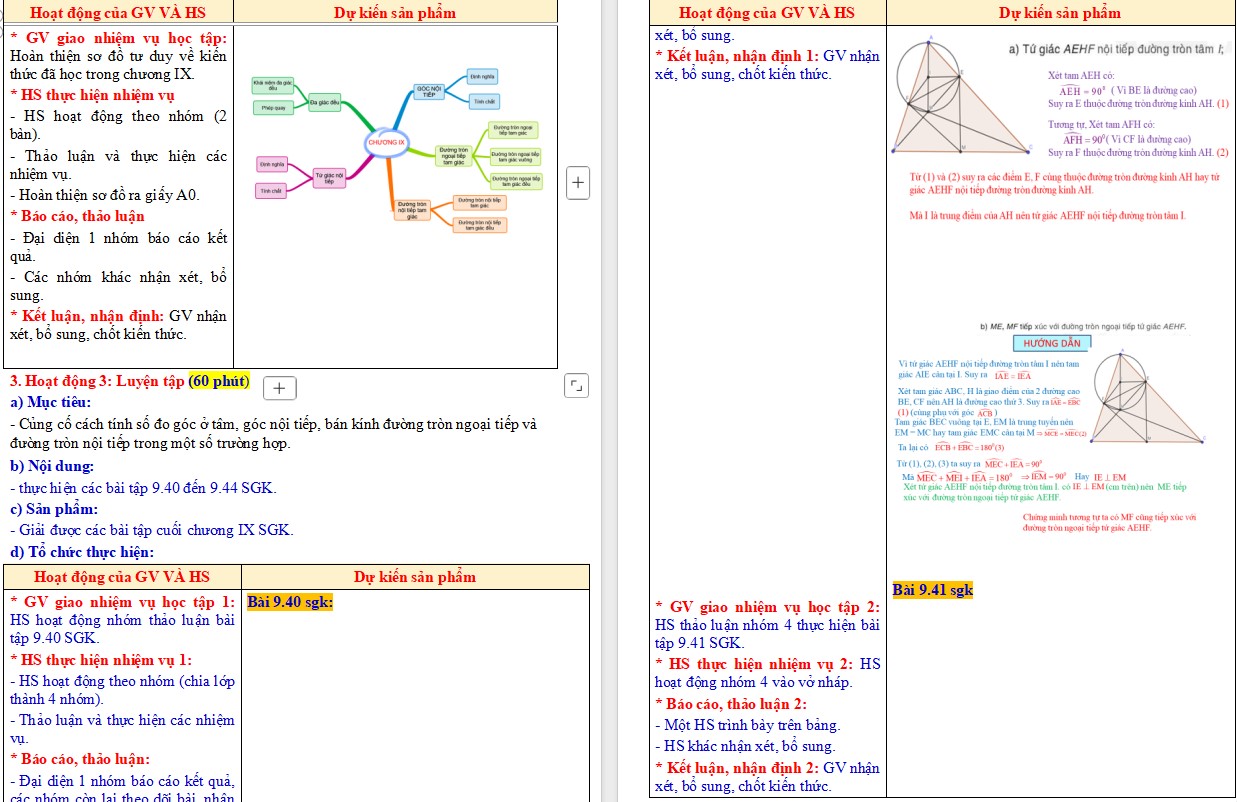Click the "3. Hoạt động 3: Luyện tập" heading
The image size is (1237, 802).
96,381
